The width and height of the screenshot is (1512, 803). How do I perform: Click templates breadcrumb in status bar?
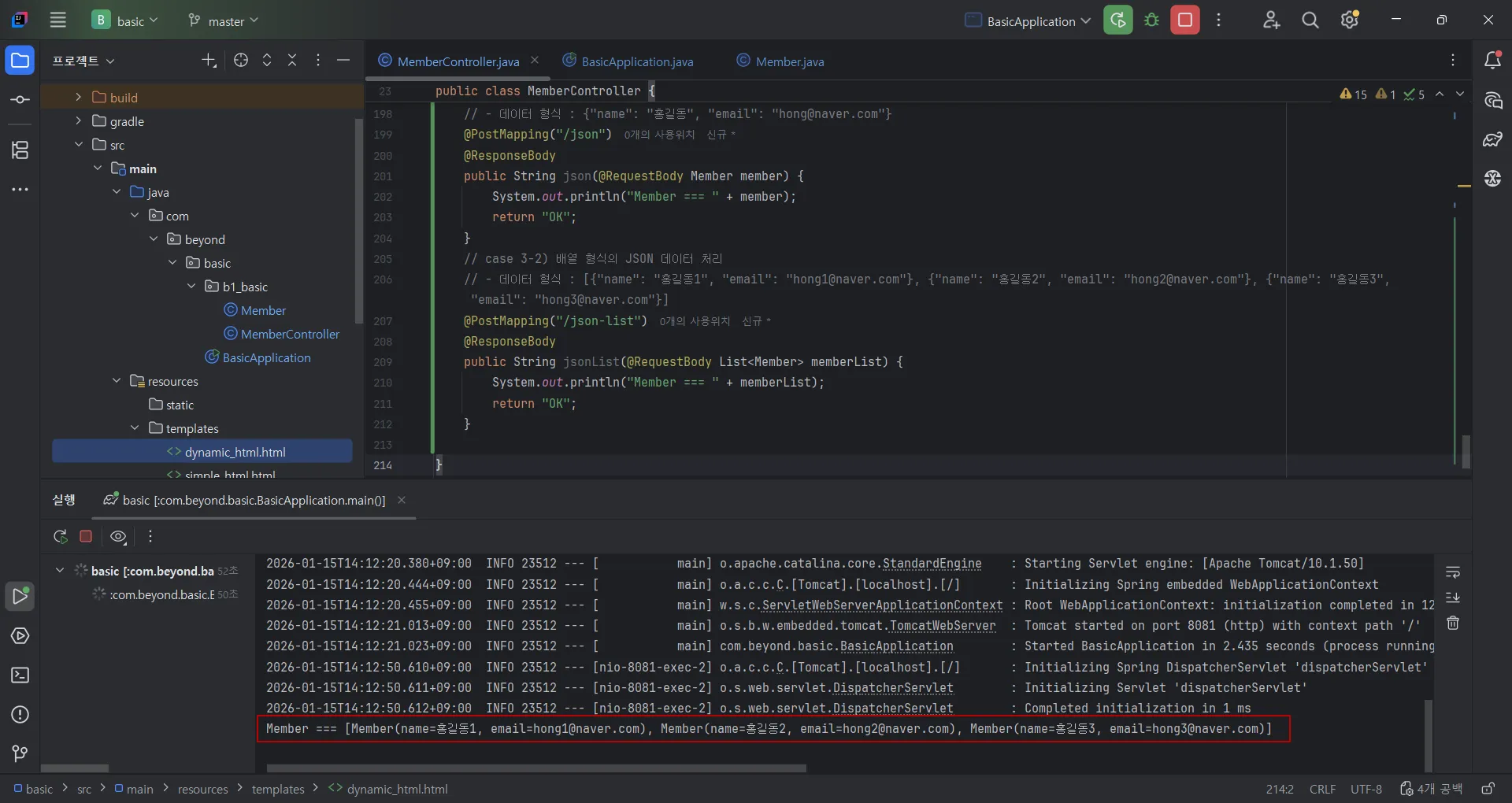tap(278, 789)
